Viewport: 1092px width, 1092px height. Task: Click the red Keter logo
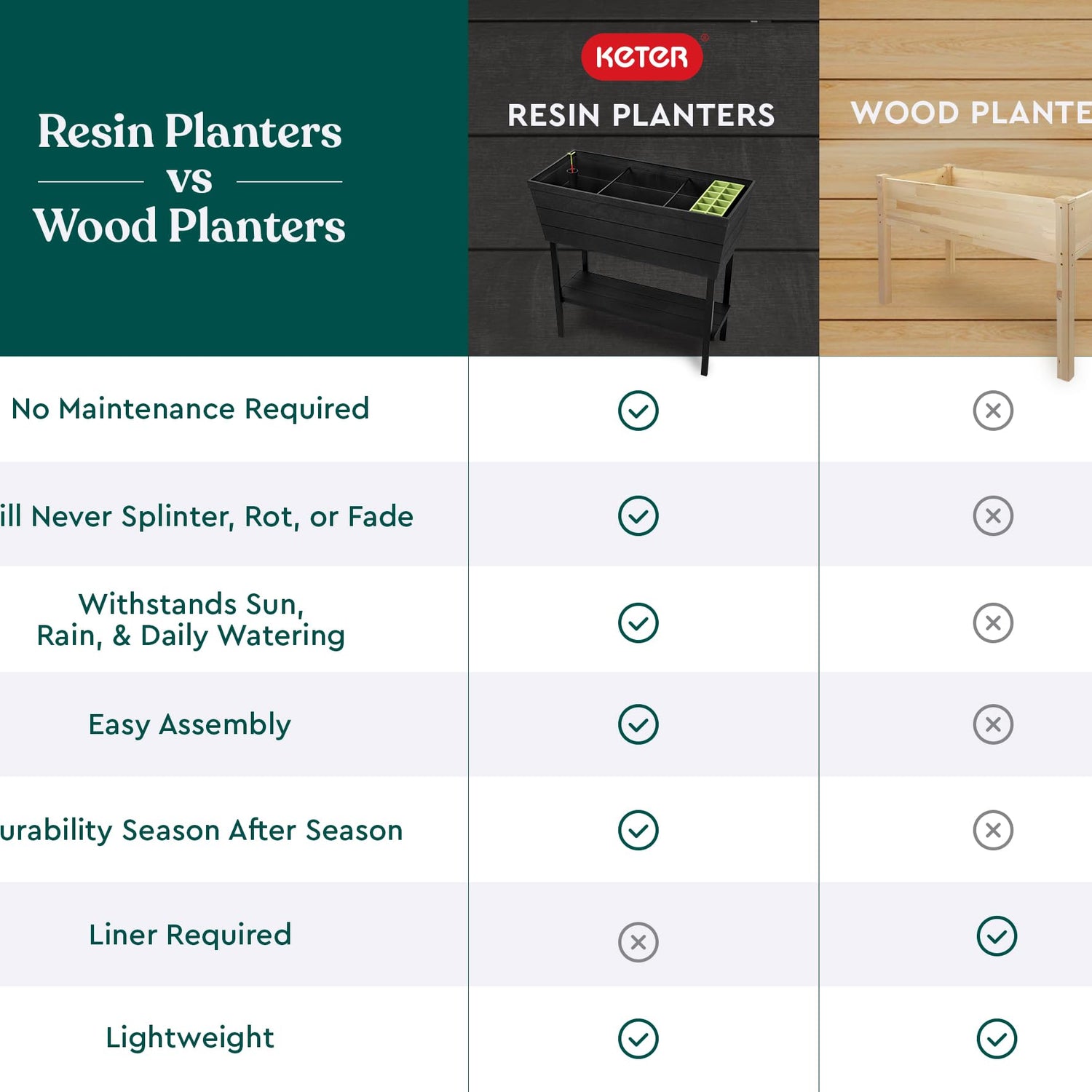point(641,57)
